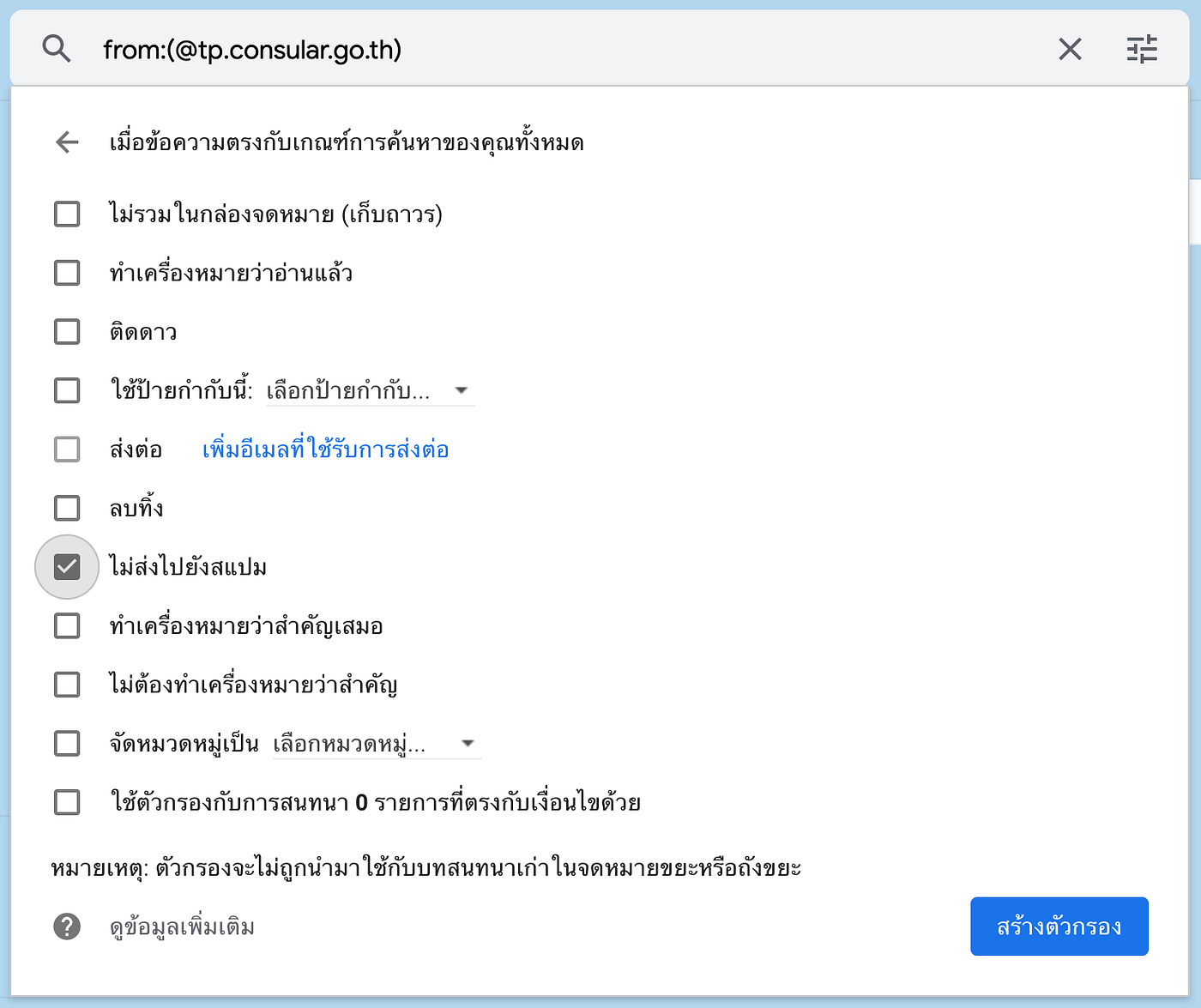The image size is (1201, 1008).
Task: Toggle the ติดดาว checkbox
Action: coord(67,332)
